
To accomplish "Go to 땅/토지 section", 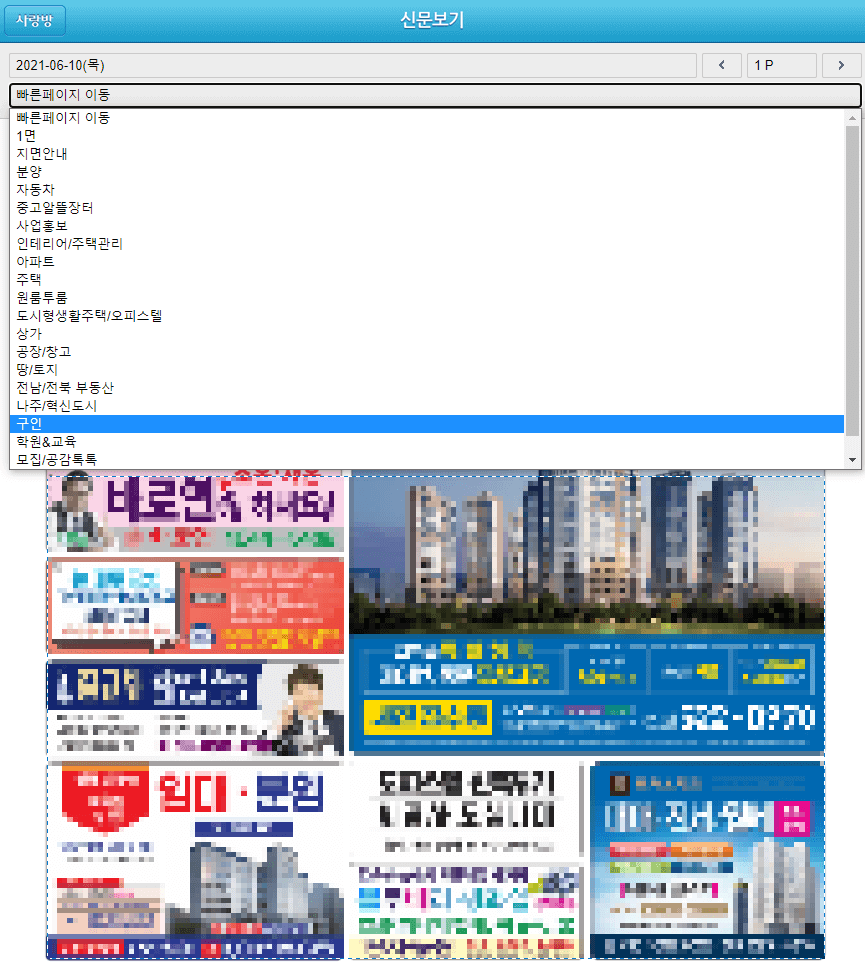I will point(426,369).
